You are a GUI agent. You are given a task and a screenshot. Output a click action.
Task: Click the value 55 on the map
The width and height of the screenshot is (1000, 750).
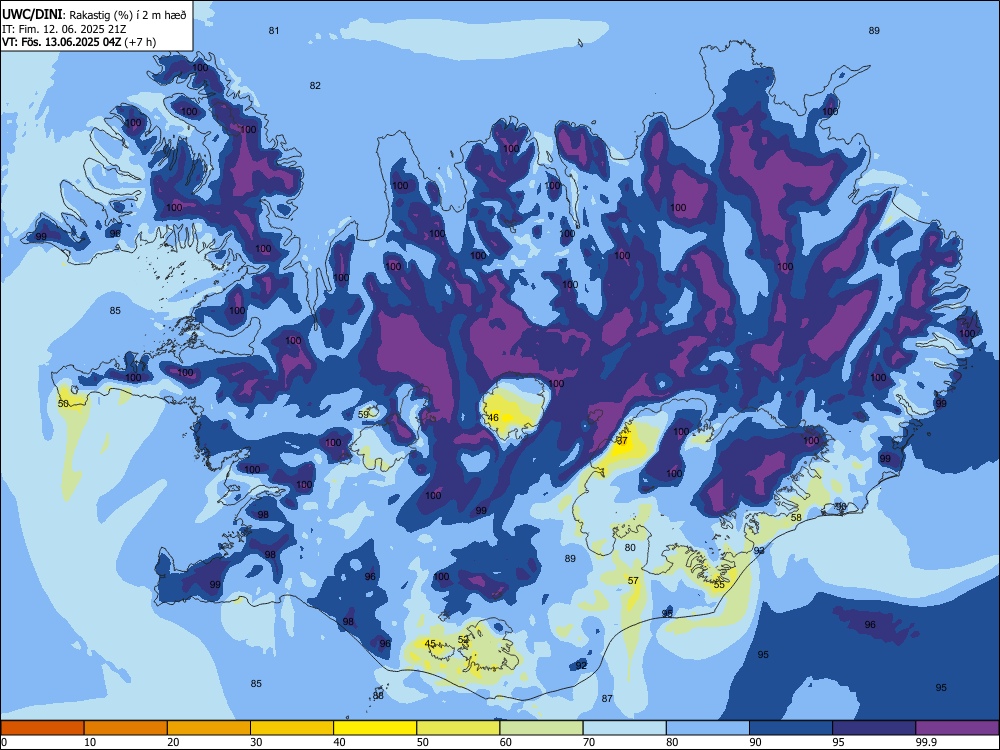(719, 584)
